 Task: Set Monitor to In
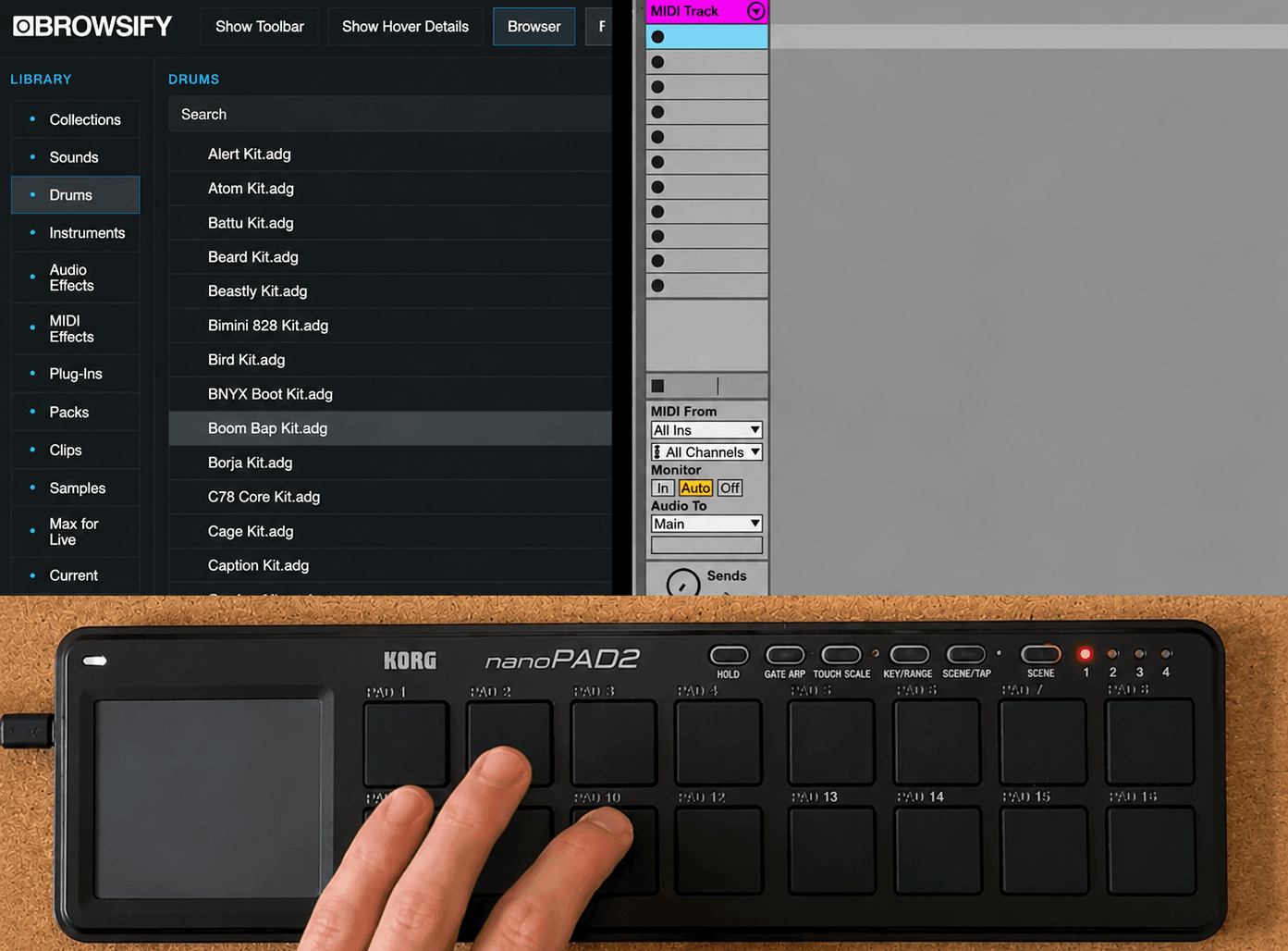tap(662, 488)
